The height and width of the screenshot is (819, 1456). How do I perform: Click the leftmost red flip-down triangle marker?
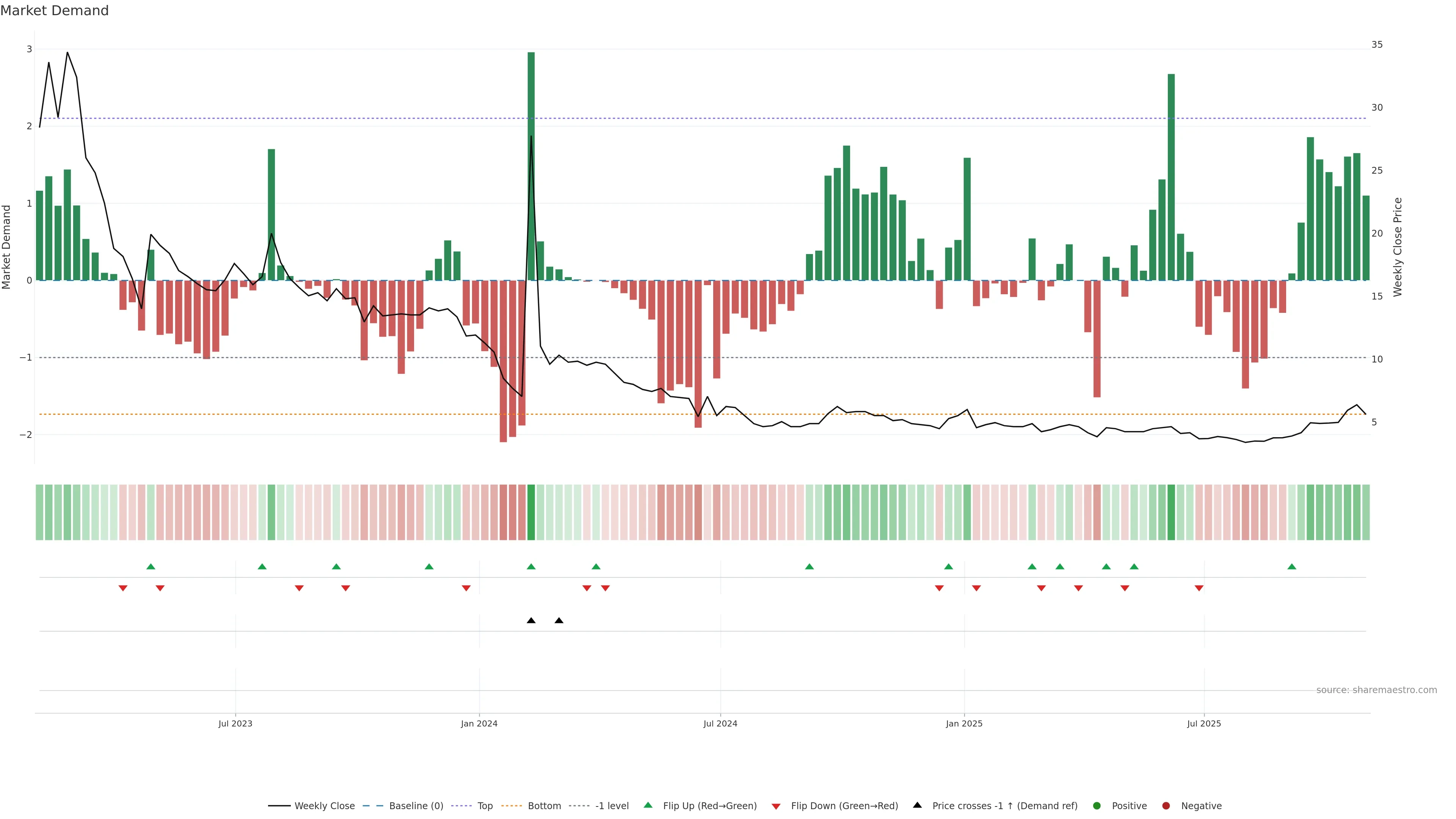122,588
